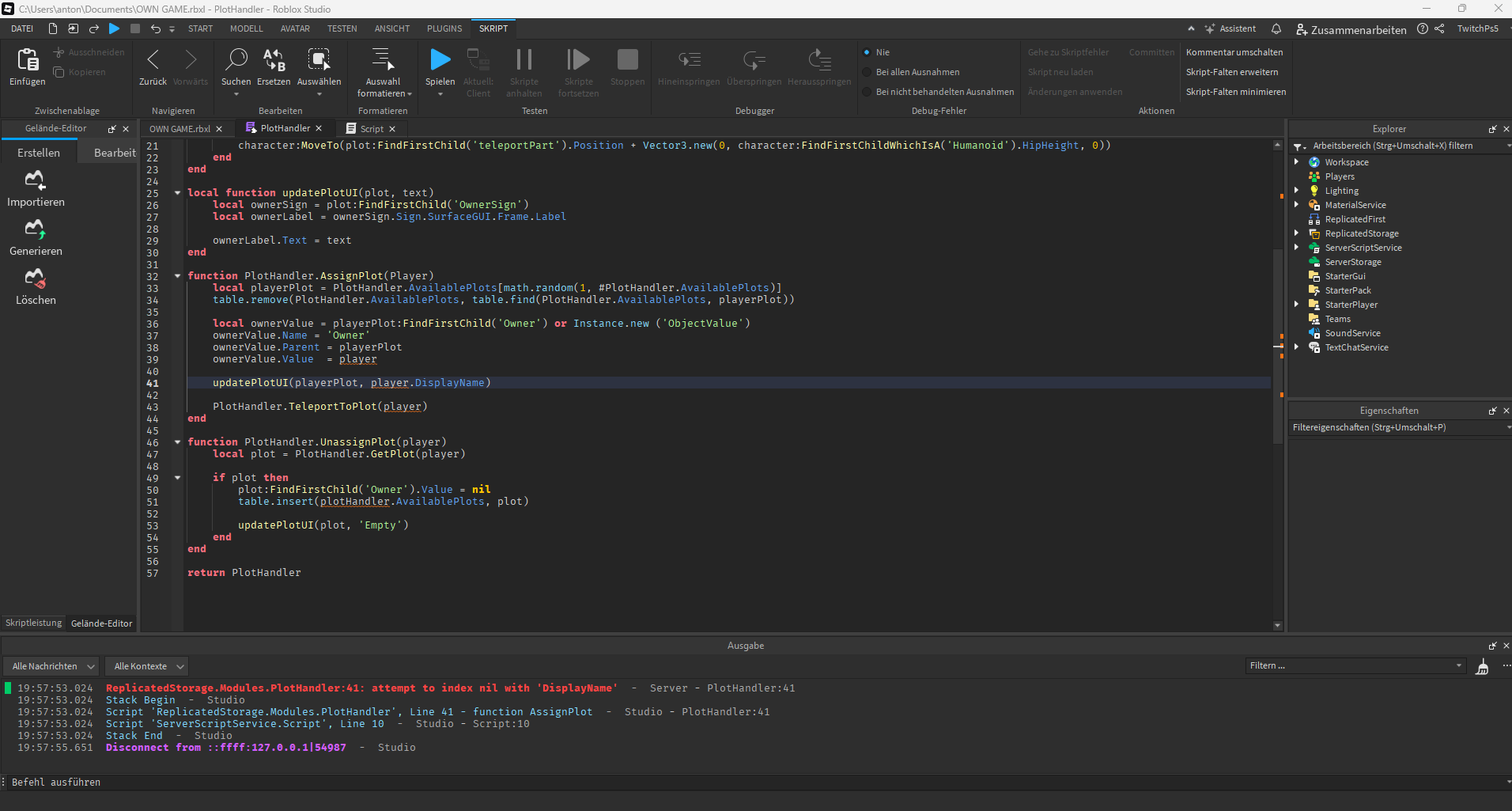Image resolution: width=1512 pixels, height=811 pixels.
Task: Clear output with broom icon
Action: 1482,667
